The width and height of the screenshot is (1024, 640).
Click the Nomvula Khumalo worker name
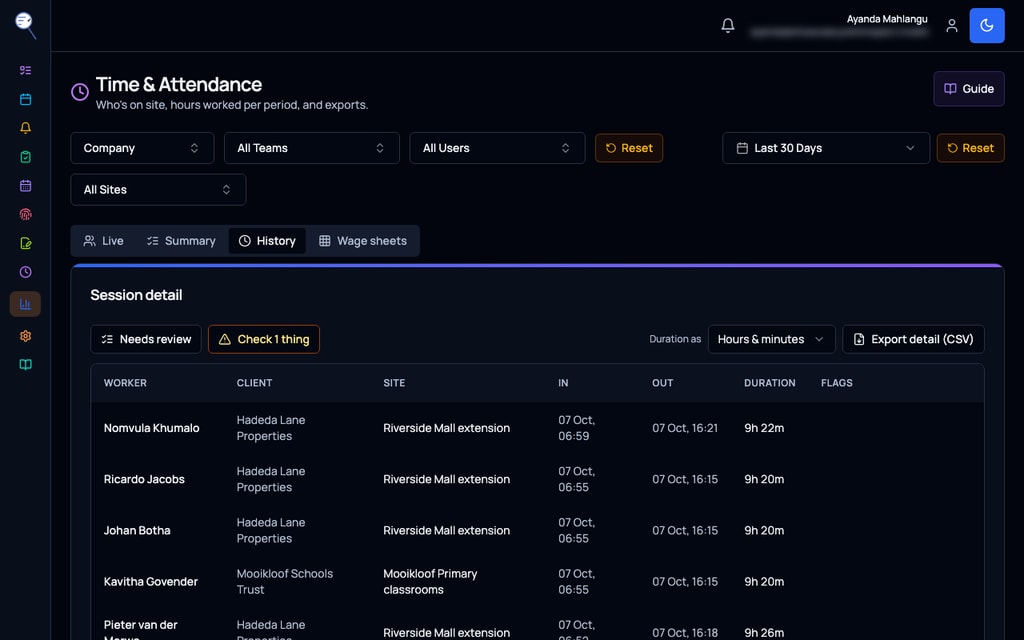(x=152, y=428)
